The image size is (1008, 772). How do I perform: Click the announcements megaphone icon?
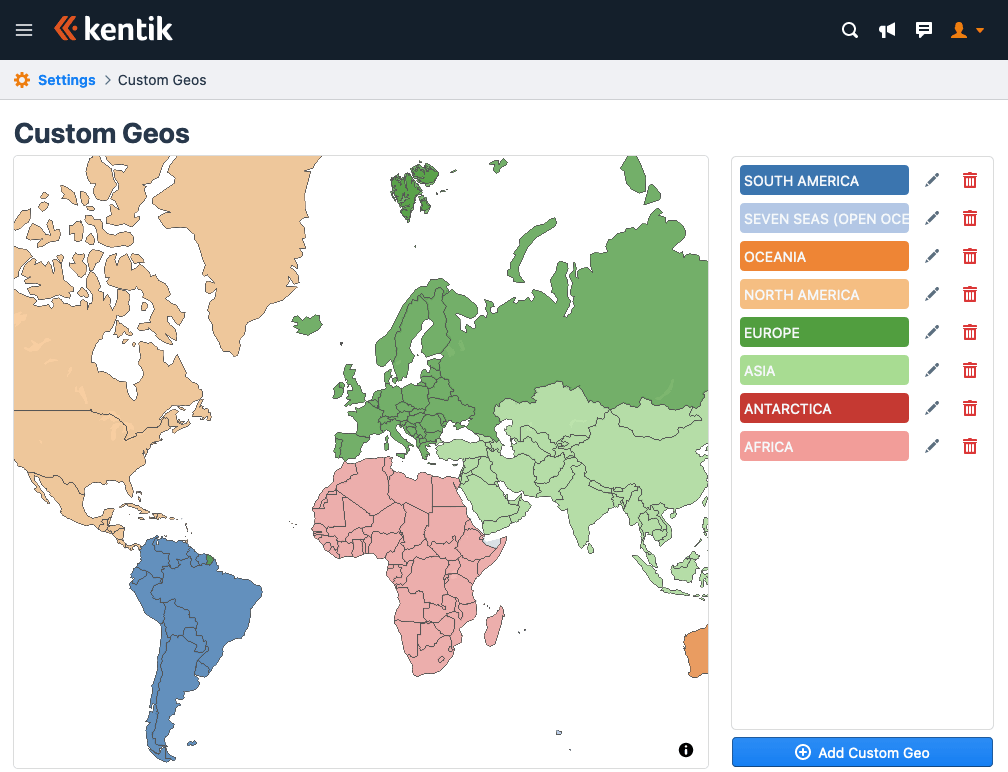point(887,30)
